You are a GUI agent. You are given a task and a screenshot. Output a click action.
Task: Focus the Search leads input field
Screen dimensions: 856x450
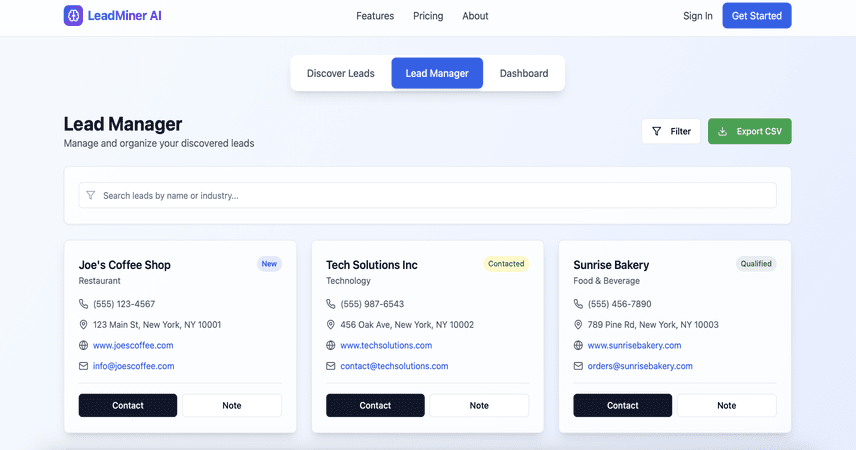pos(427,196)
